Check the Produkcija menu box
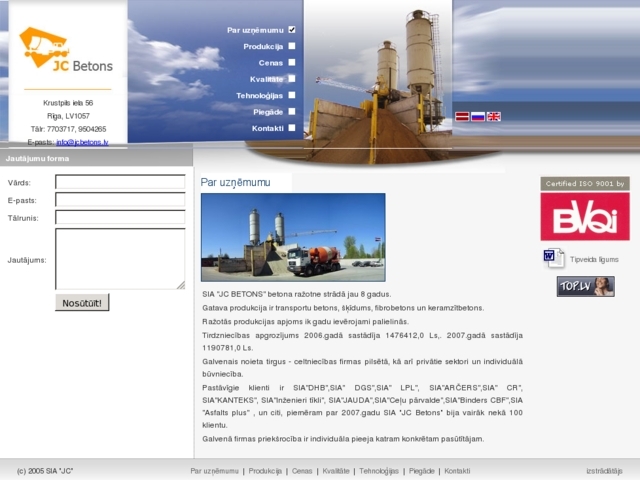The width and height of the screenshot is (640, 480). click(292, 46)
